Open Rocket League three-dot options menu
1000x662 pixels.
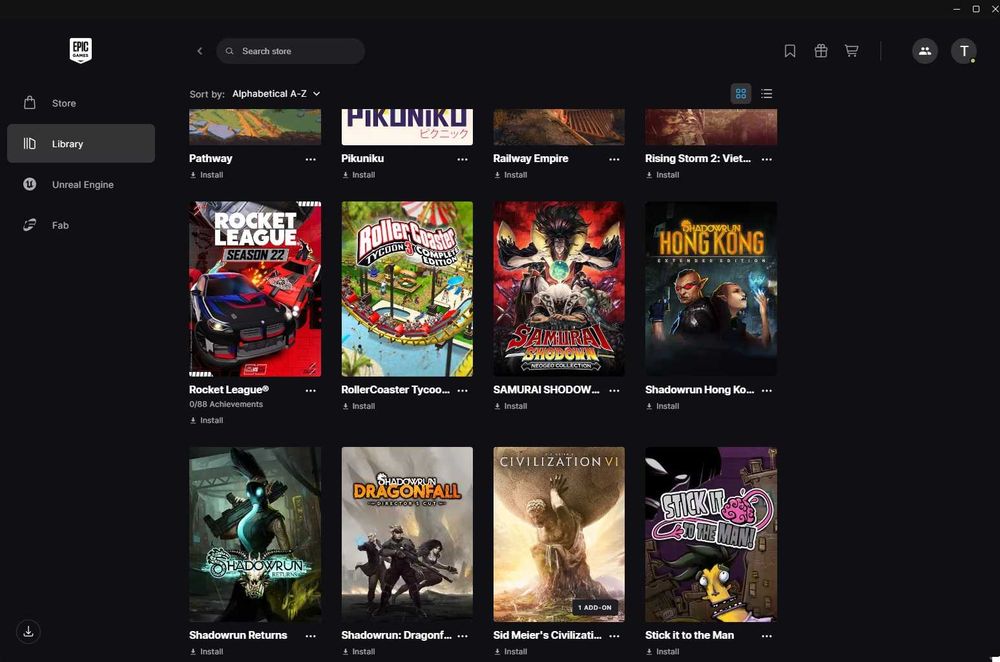(x=311, y=390)
